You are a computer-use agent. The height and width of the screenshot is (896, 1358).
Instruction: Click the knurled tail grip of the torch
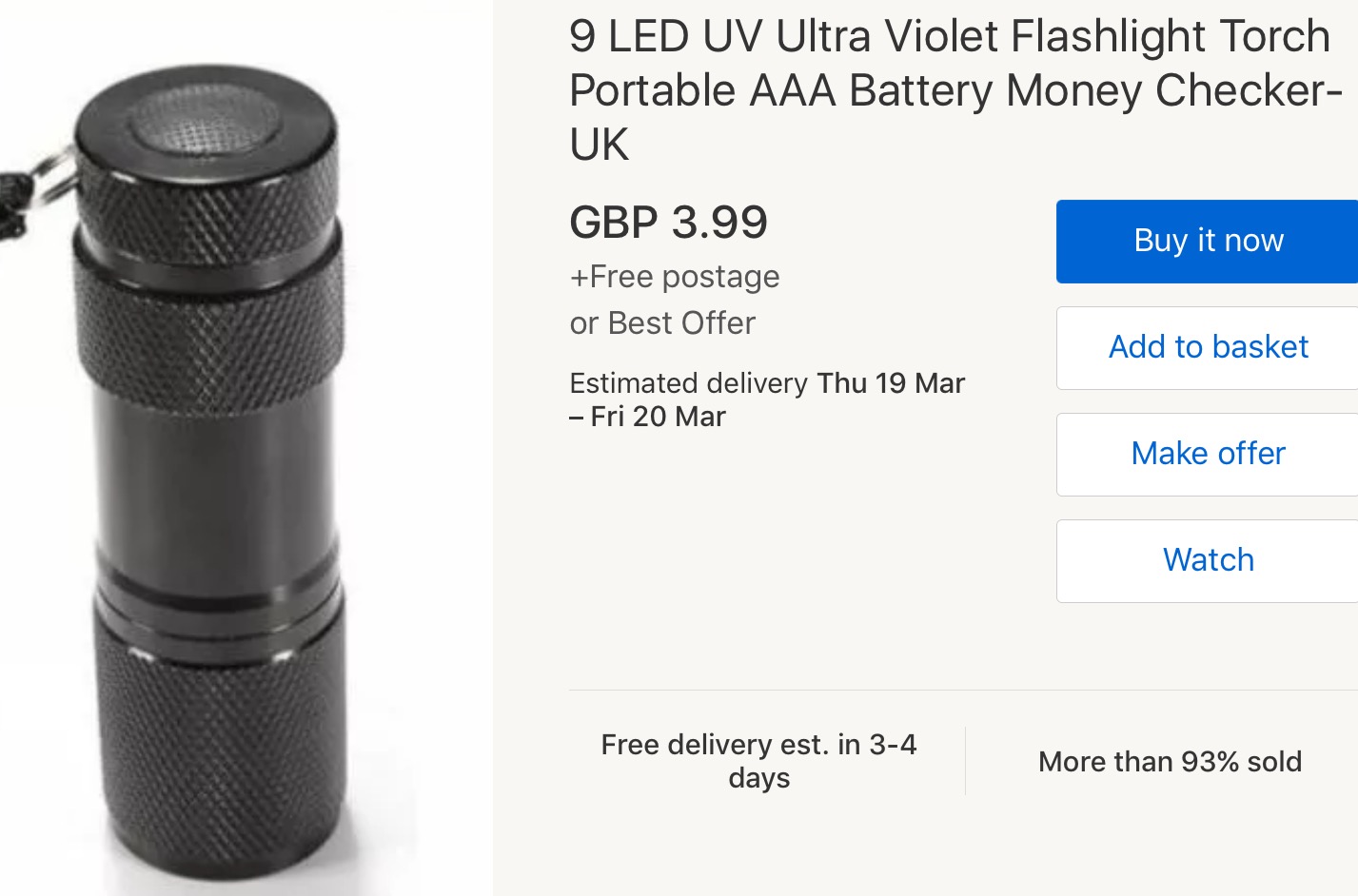coord(221,742)
